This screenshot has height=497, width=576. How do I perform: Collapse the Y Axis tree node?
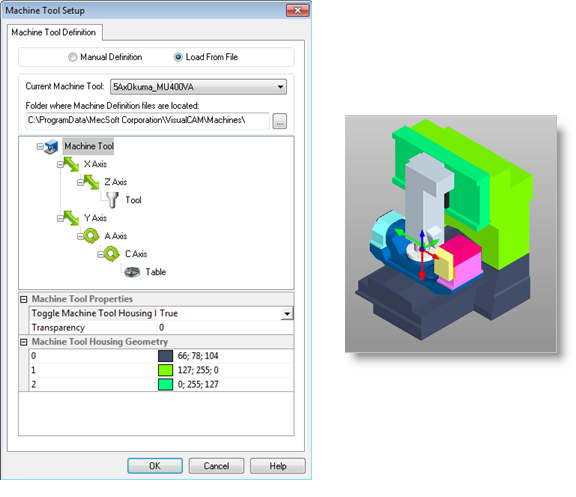pos(60,219)
